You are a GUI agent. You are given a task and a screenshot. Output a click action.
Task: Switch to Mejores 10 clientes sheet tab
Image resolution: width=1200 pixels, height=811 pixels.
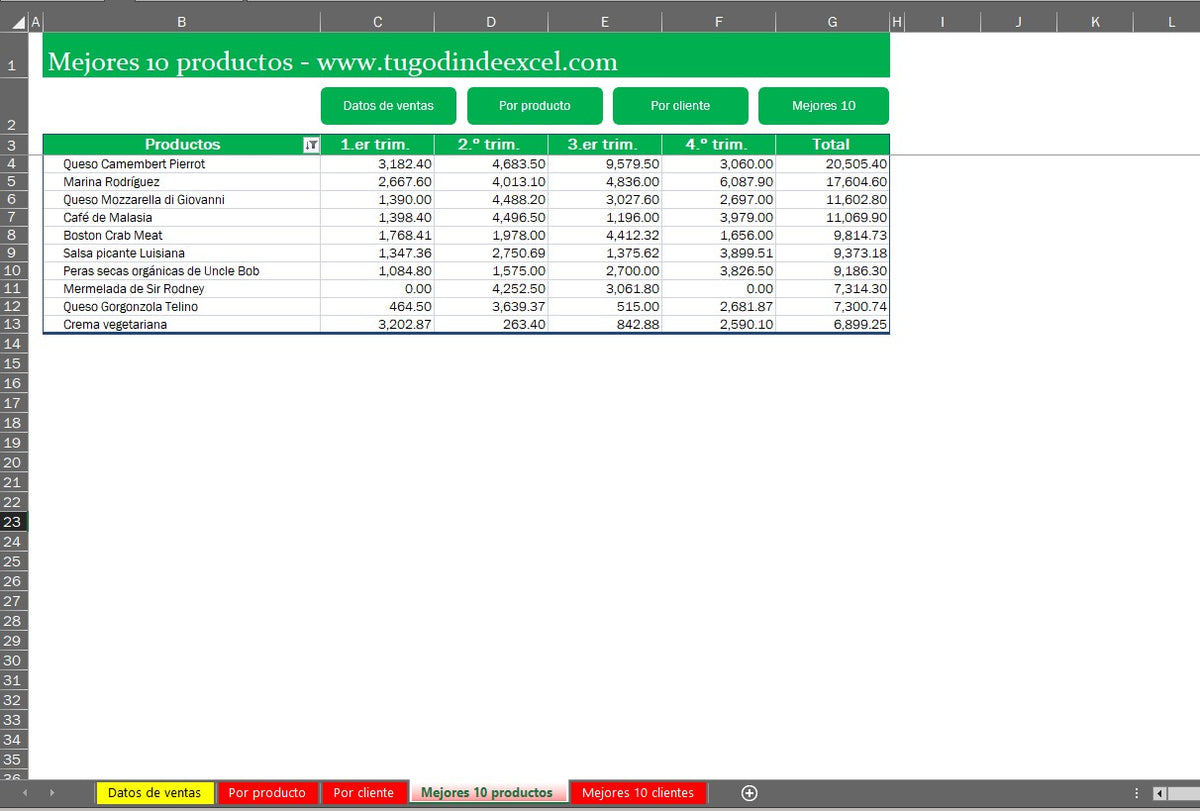638,793
